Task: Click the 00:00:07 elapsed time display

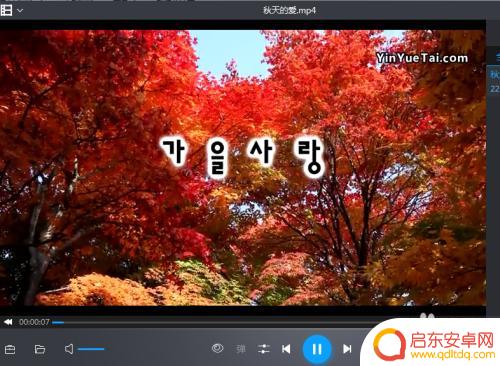Action: pos(34,322)
